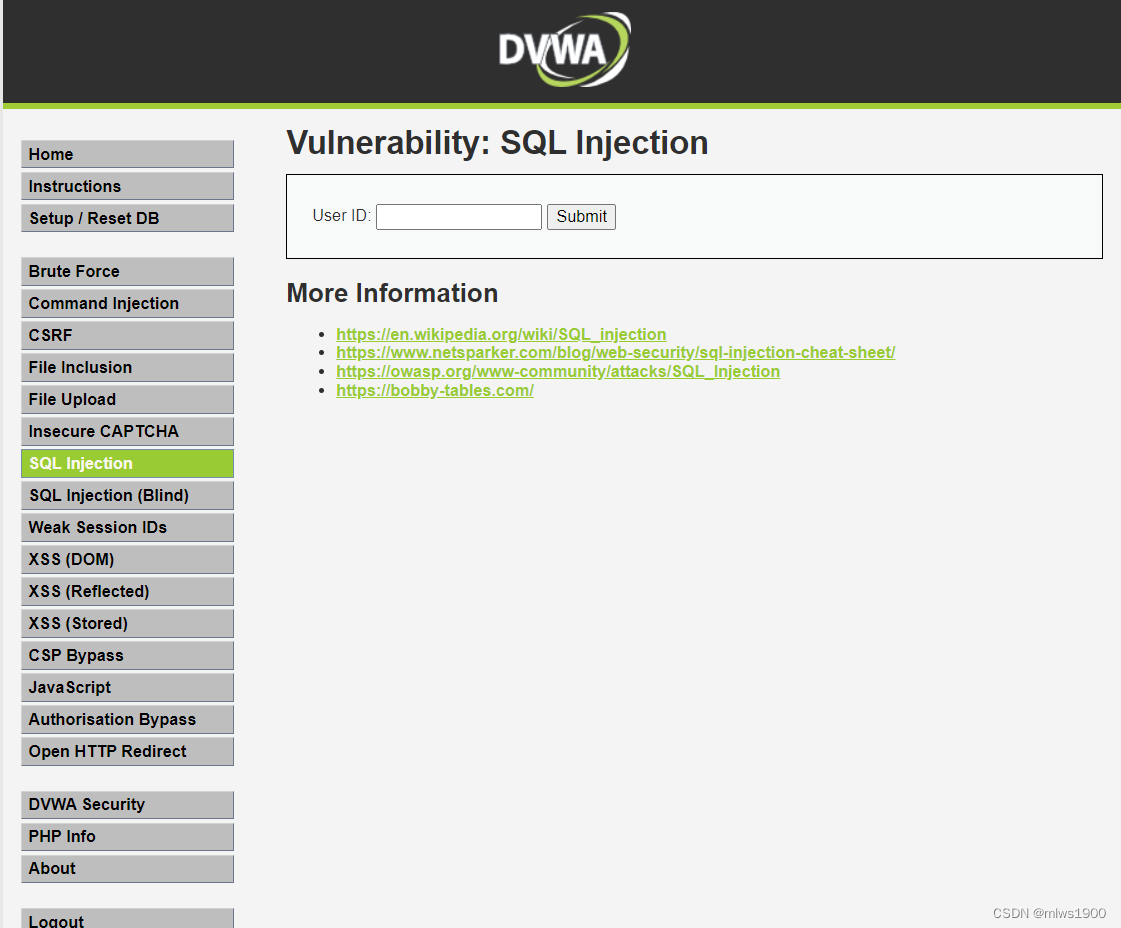Screen dimensions: 1121x928
Task: Open File Inclusion vulnerability page
Action: (x=127, y=367)
